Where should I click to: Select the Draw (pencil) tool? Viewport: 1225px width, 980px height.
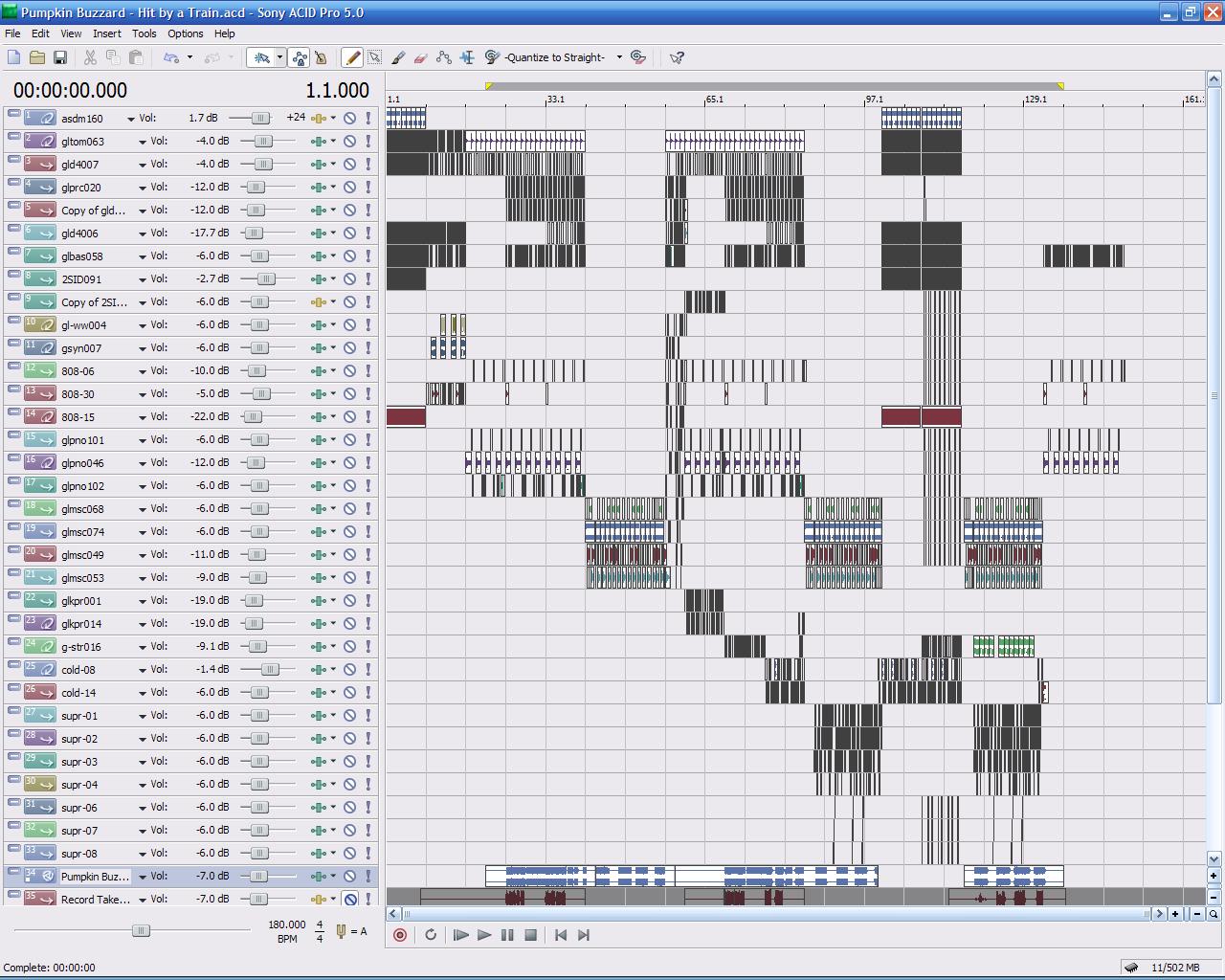click(x=352, y=57)
